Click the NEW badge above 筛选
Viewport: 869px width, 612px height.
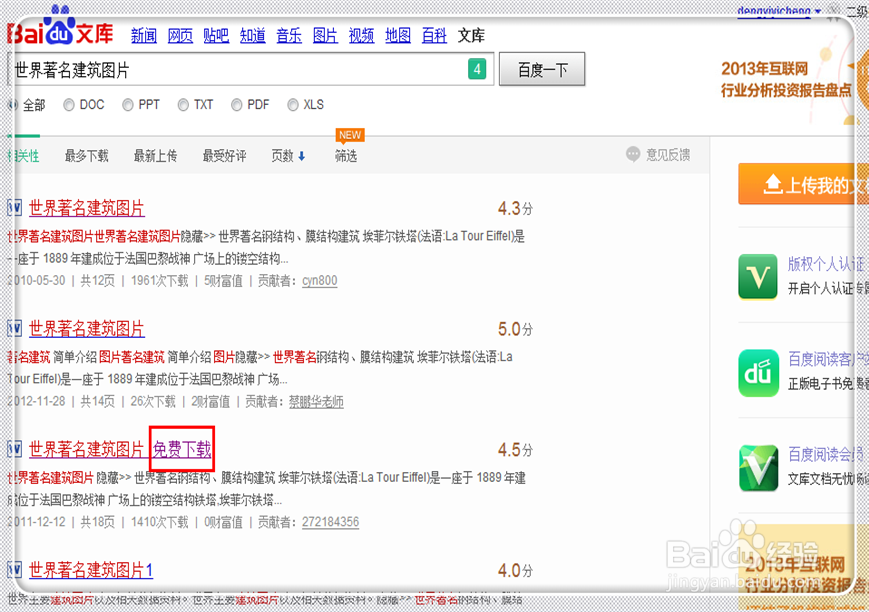tap(350, 135)
